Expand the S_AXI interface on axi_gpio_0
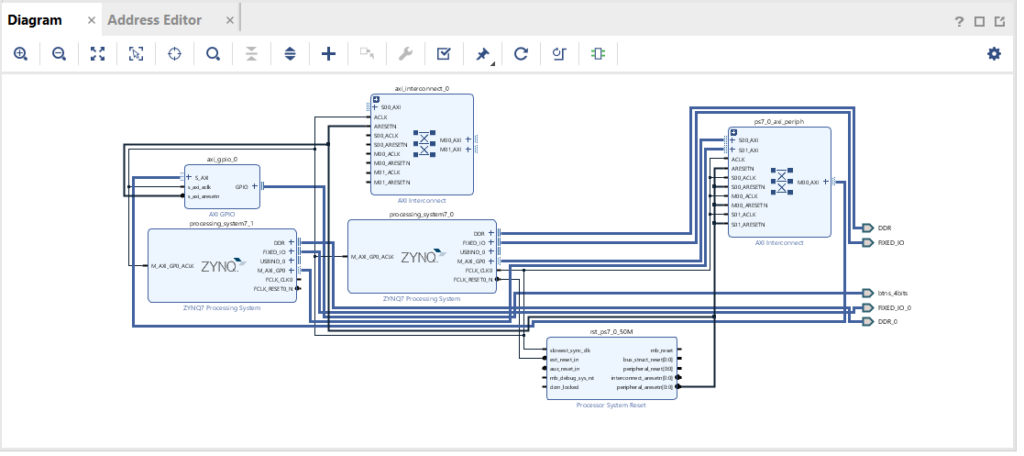This screenshot has height=456, width=1024. click(x=188, y=177)
